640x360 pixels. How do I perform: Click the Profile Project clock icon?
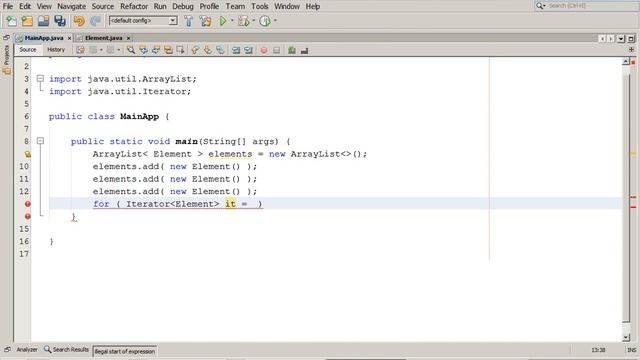tap(265, 21)
